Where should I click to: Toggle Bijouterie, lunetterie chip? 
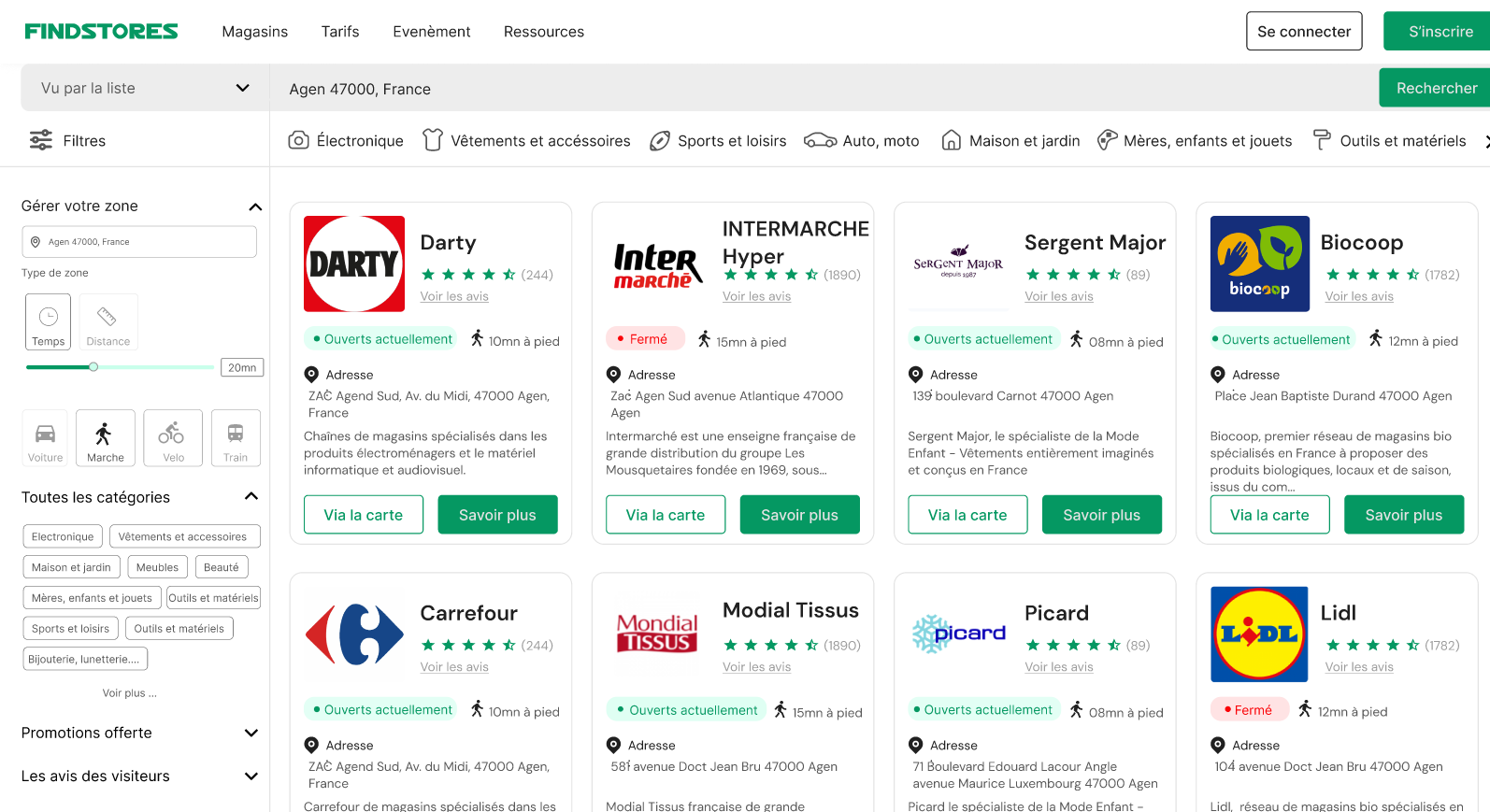(x=85, y=659)
